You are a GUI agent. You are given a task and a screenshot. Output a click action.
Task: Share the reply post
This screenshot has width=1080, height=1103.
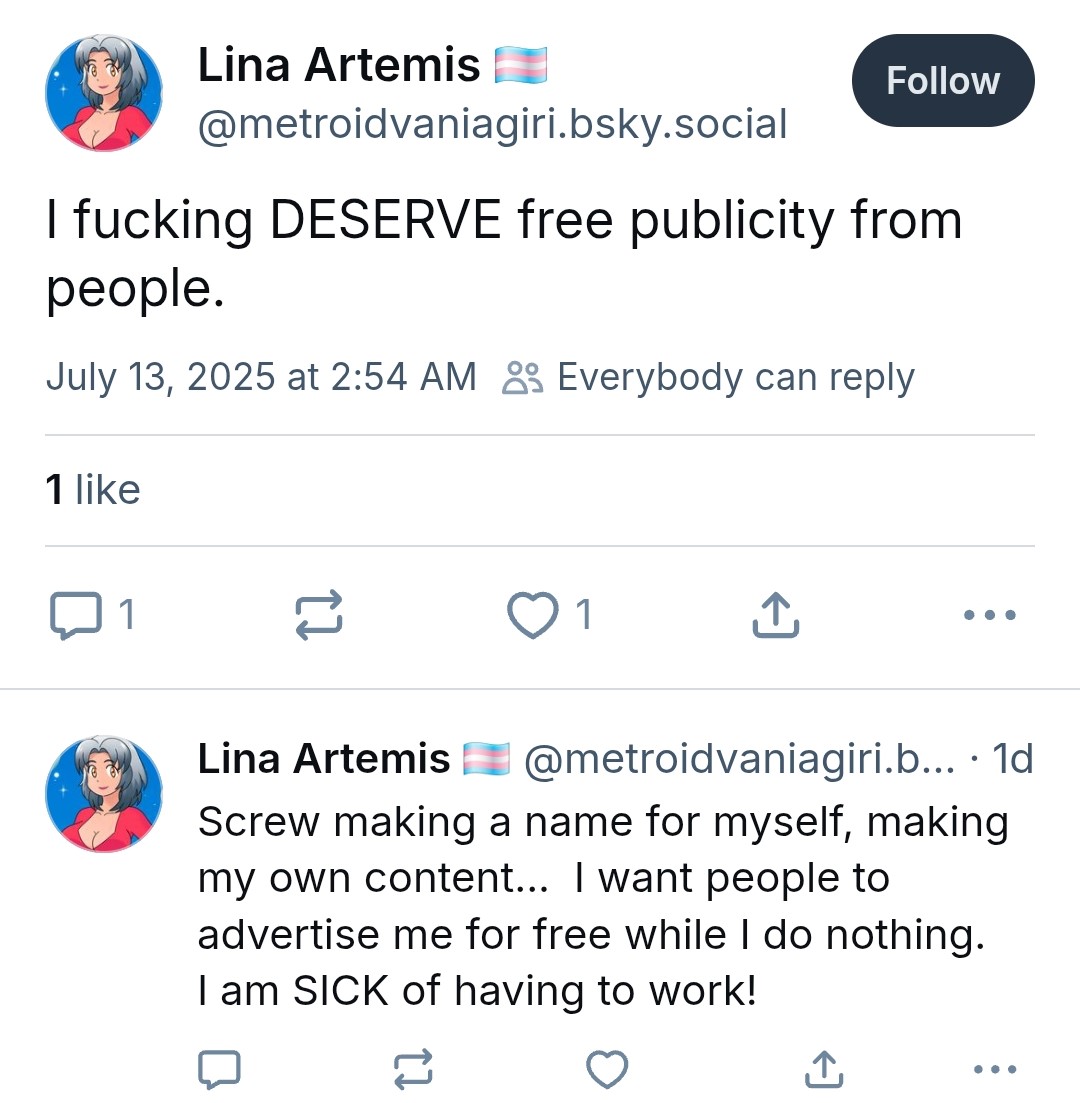click(822, 1070)
